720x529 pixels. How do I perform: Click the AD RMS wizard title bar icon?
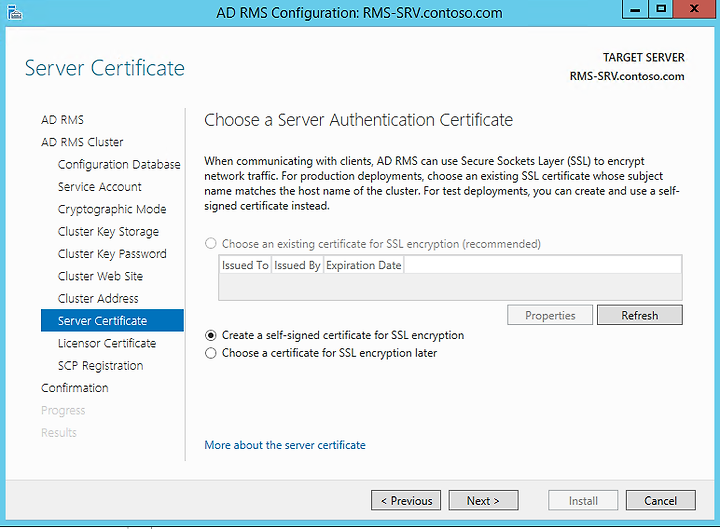click(x=15, y=12)
